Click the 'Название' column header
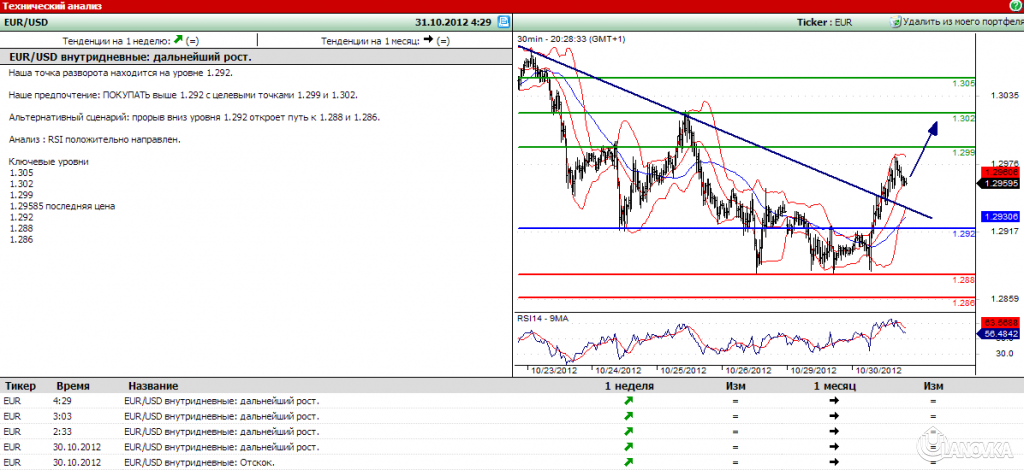Screen dimensions: 1024x470 coord(153,386)
